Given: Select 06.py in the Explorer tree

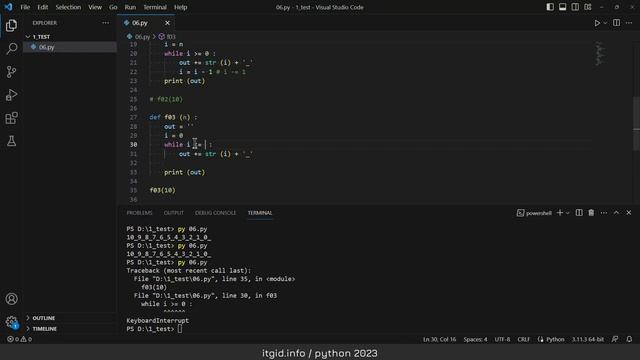Looking at the screenshot, I should coord(47,47).
